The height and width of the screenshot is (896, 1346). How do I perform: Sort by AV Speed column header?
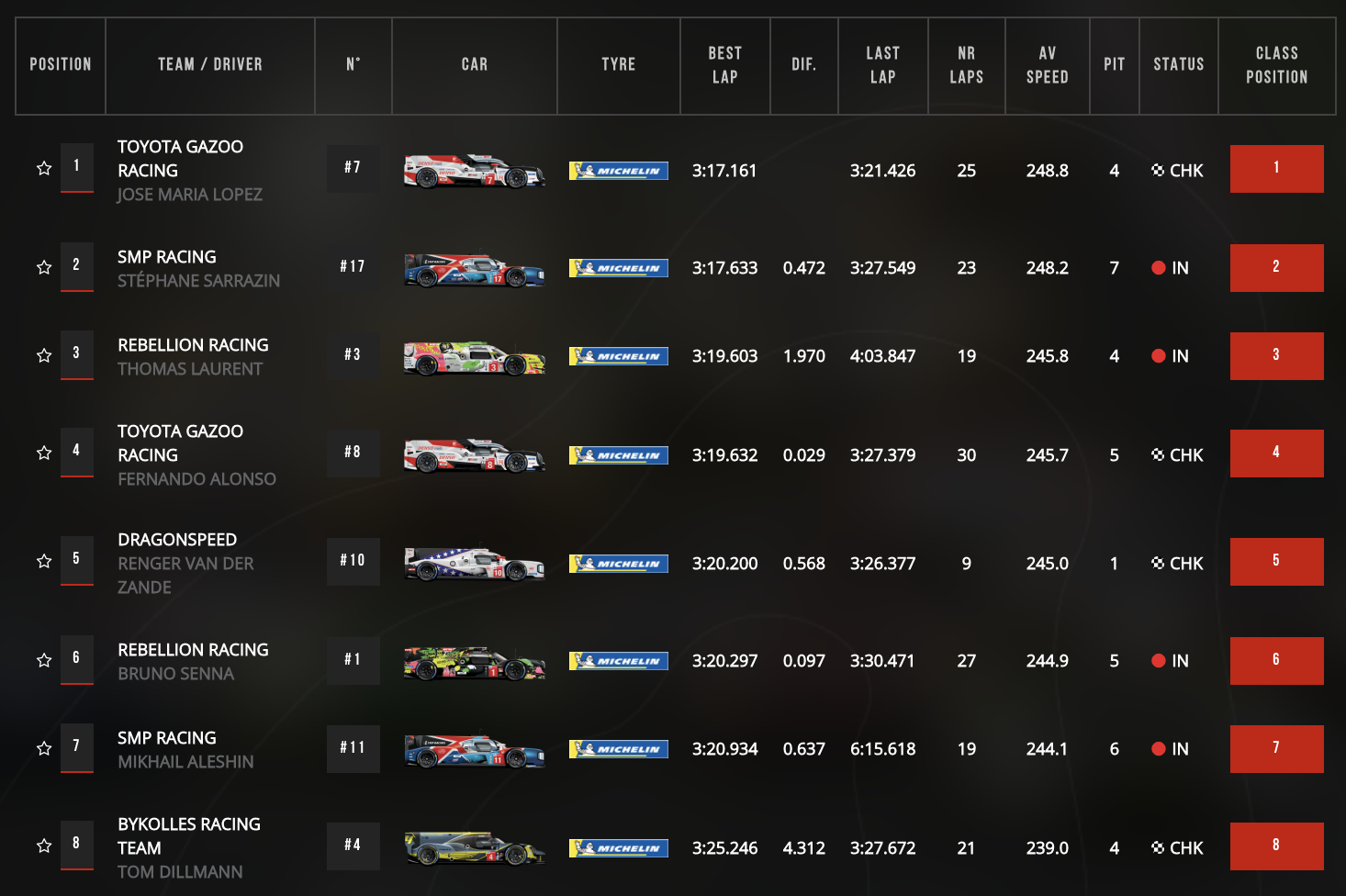pos(1048,65)
